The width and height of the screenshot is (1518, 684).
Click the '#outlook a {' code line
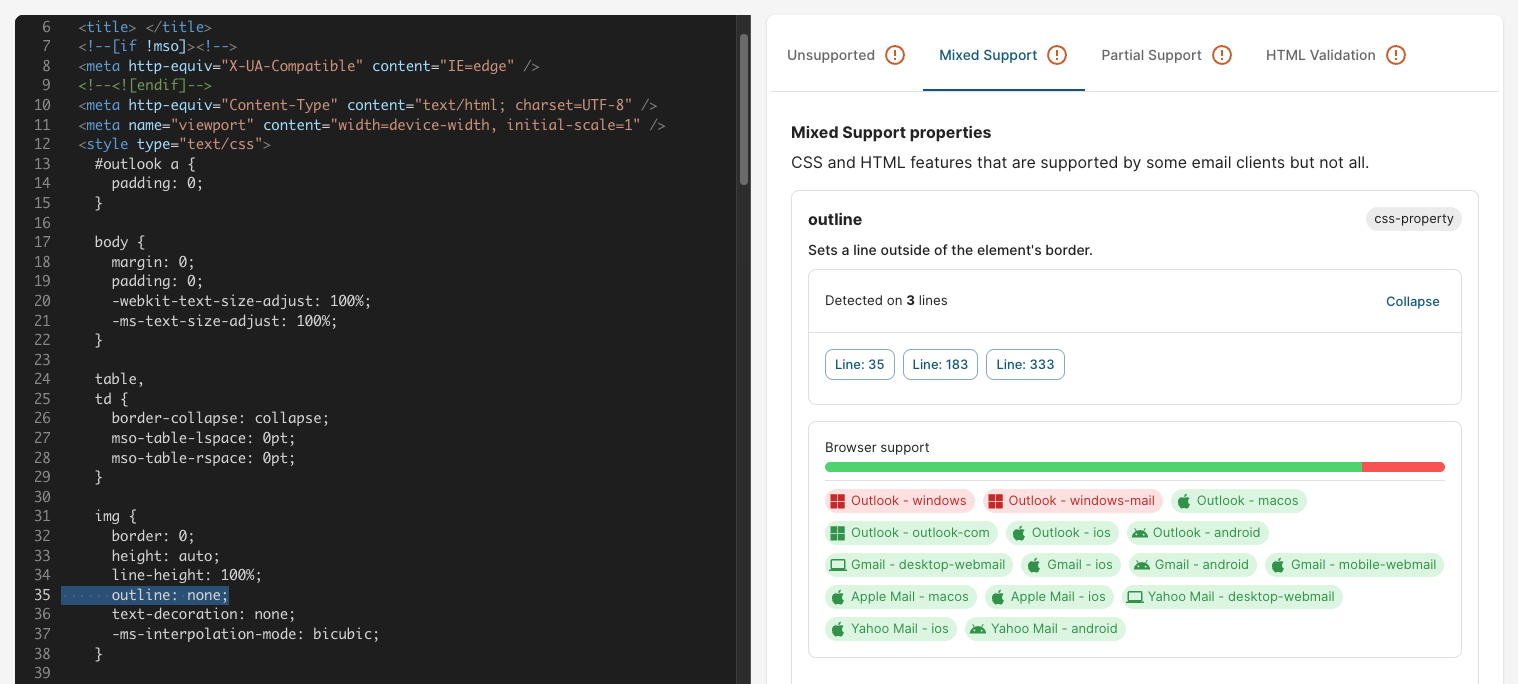[145, 164]
